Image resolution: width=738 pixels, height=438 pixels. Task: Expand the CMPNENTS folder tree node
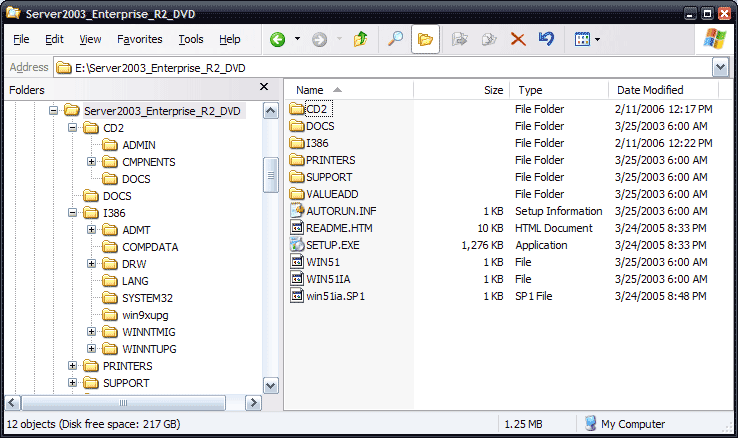pyautogui.click(x=91, y=162)
